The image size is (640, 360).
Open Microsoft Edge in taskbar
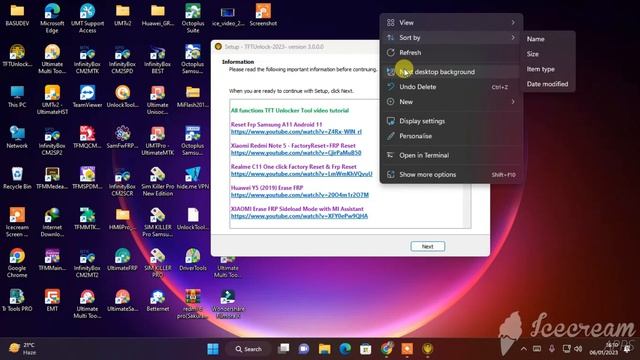pyautogui.click(x=345, y=349)
